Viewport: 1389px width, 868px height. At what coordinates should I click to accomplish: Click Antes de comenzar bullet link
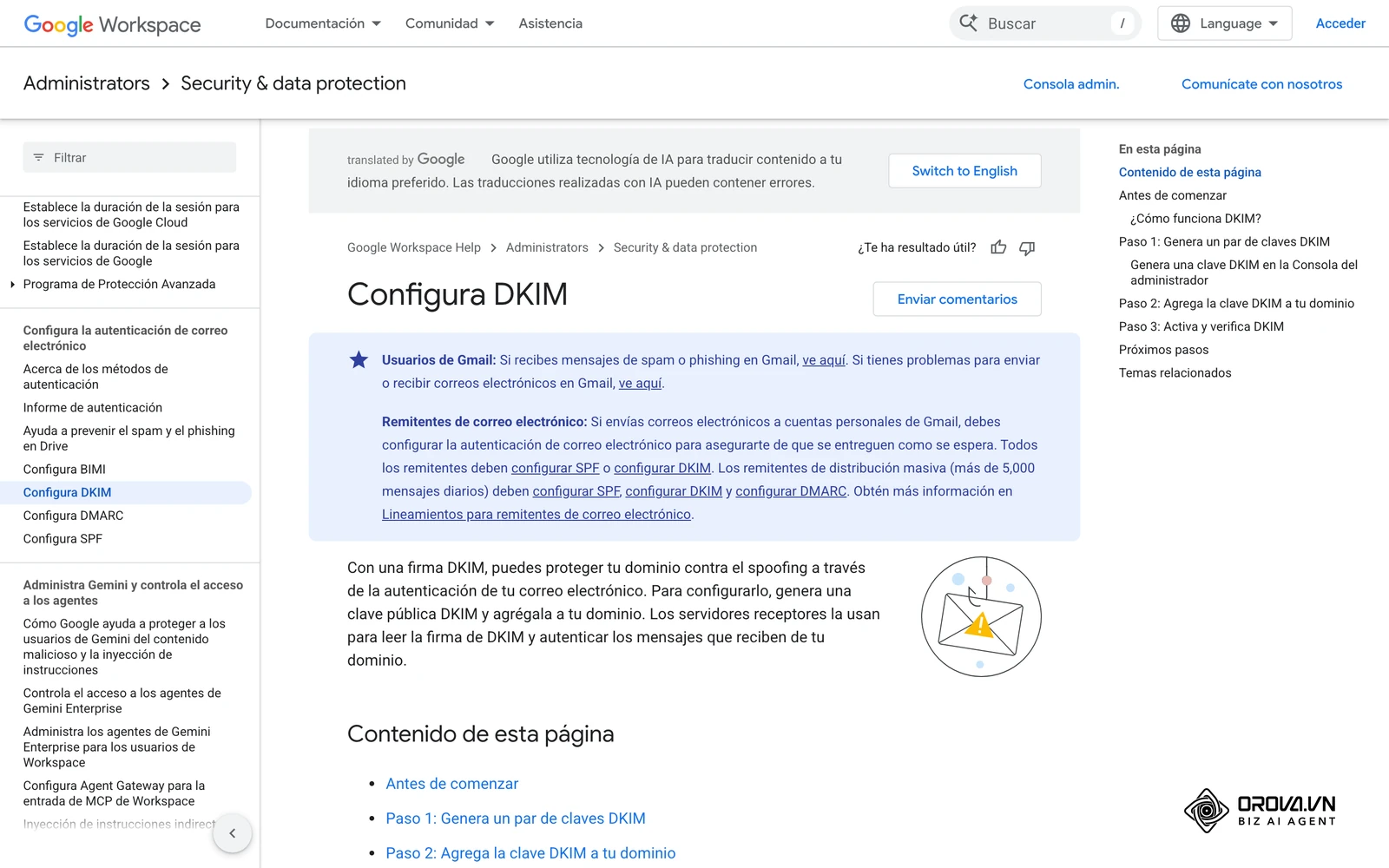coord(452,784)
